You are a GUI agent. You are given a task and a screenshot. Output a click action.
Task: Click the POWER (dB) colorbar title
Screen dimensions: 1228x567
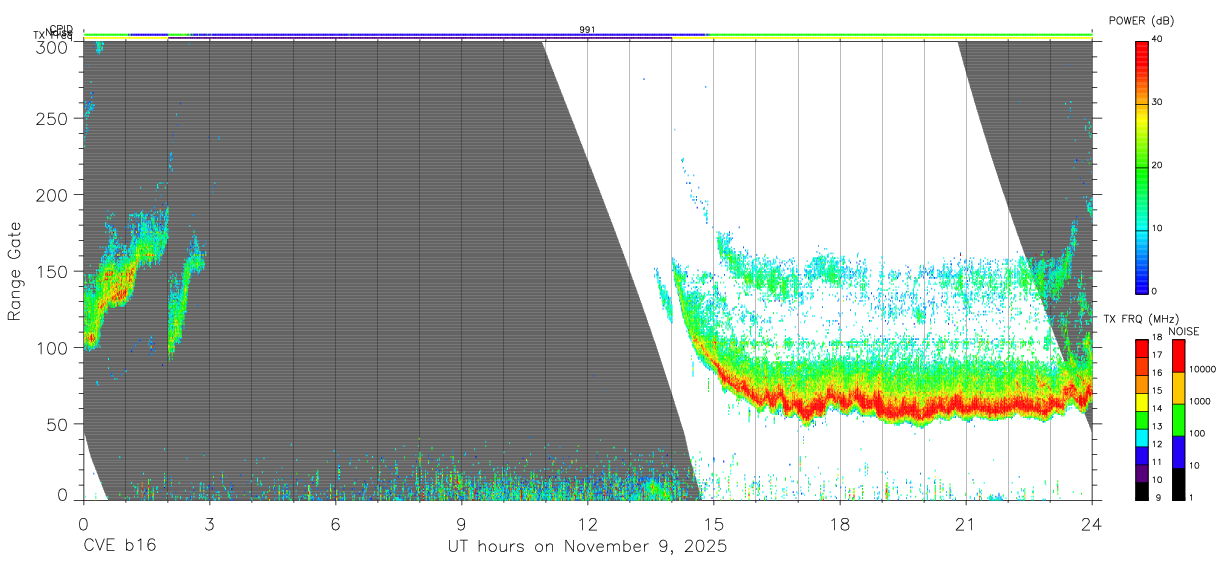point(1142,21)
